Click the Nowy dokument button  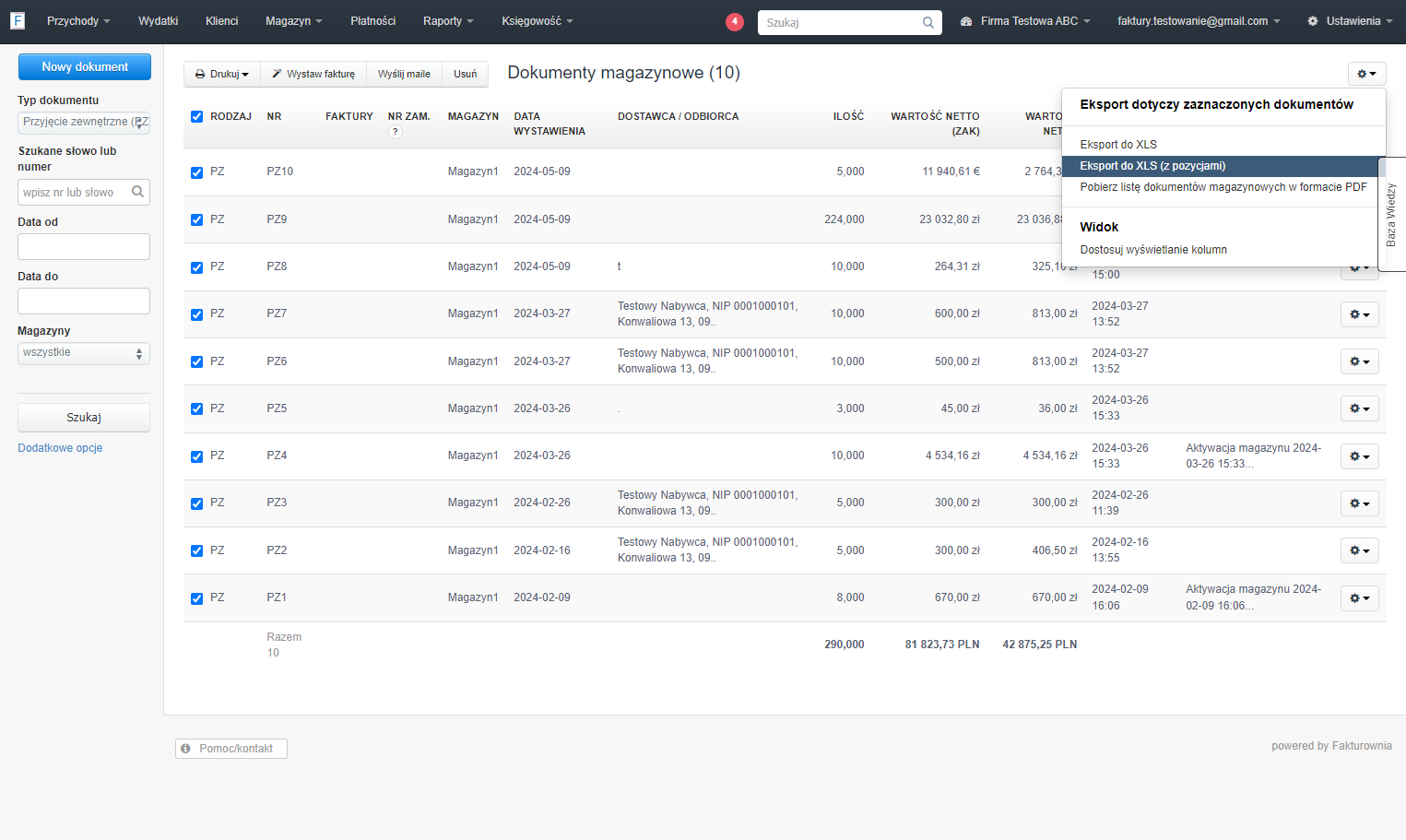(x=85, y=66)
